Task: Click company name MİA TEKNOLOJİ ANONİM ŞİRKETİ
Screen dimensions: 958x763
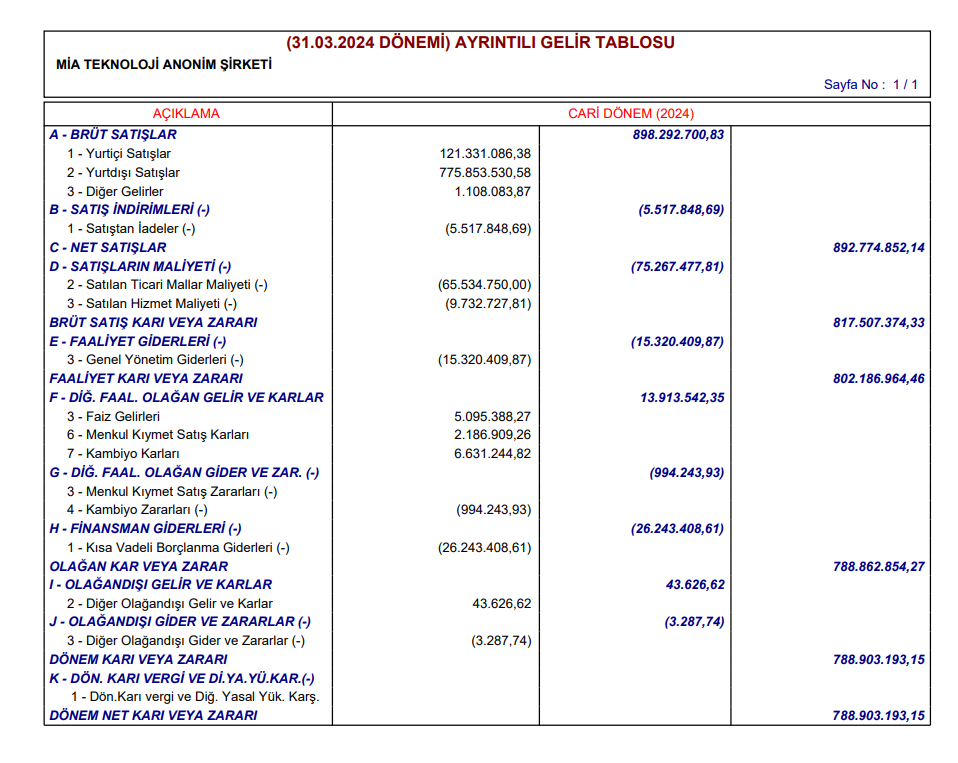Action: tap(164, 64)
